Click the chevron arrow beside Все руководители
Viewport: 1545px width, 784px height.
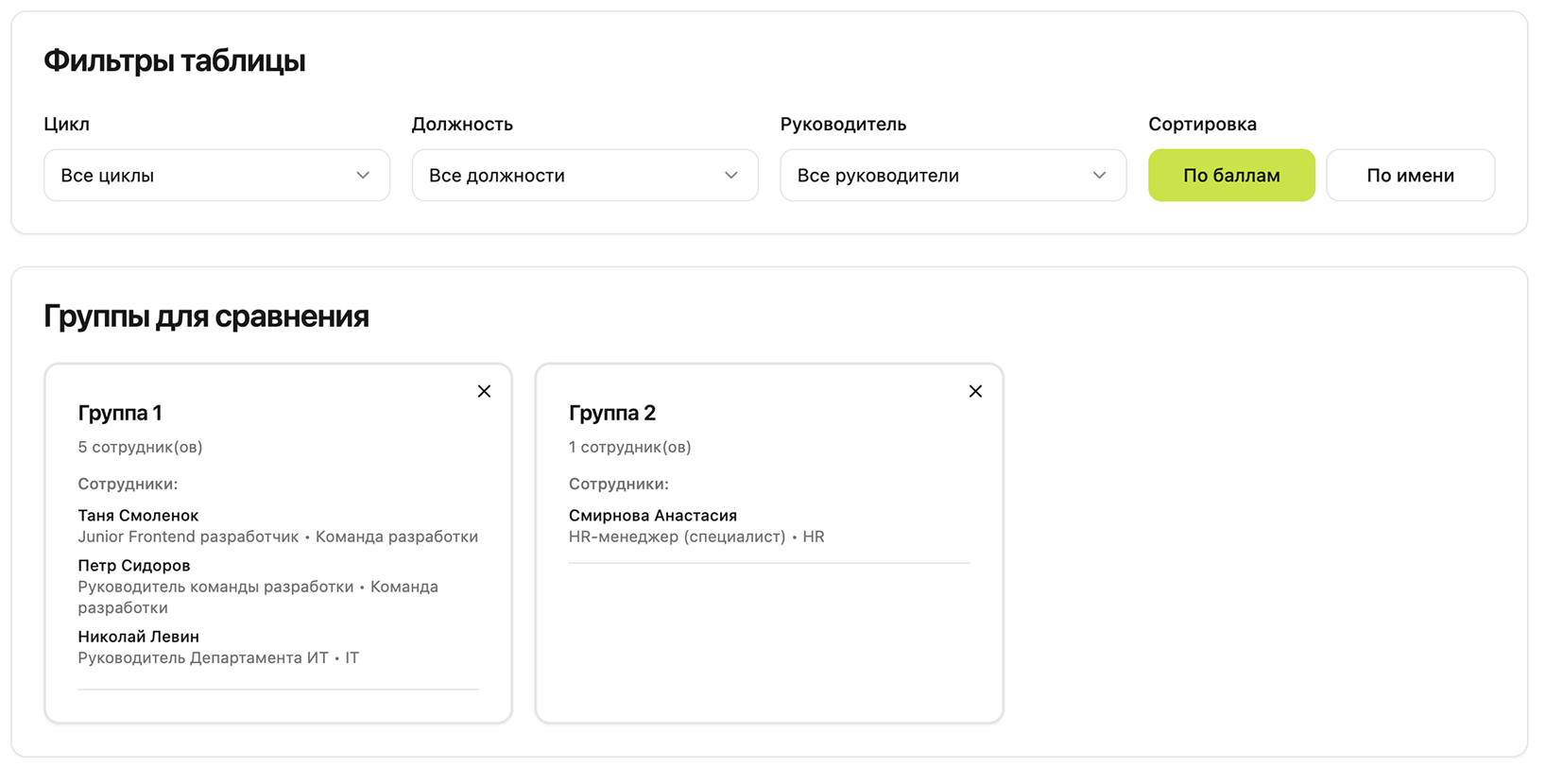pyautogui.click(x=1099, y=176)
